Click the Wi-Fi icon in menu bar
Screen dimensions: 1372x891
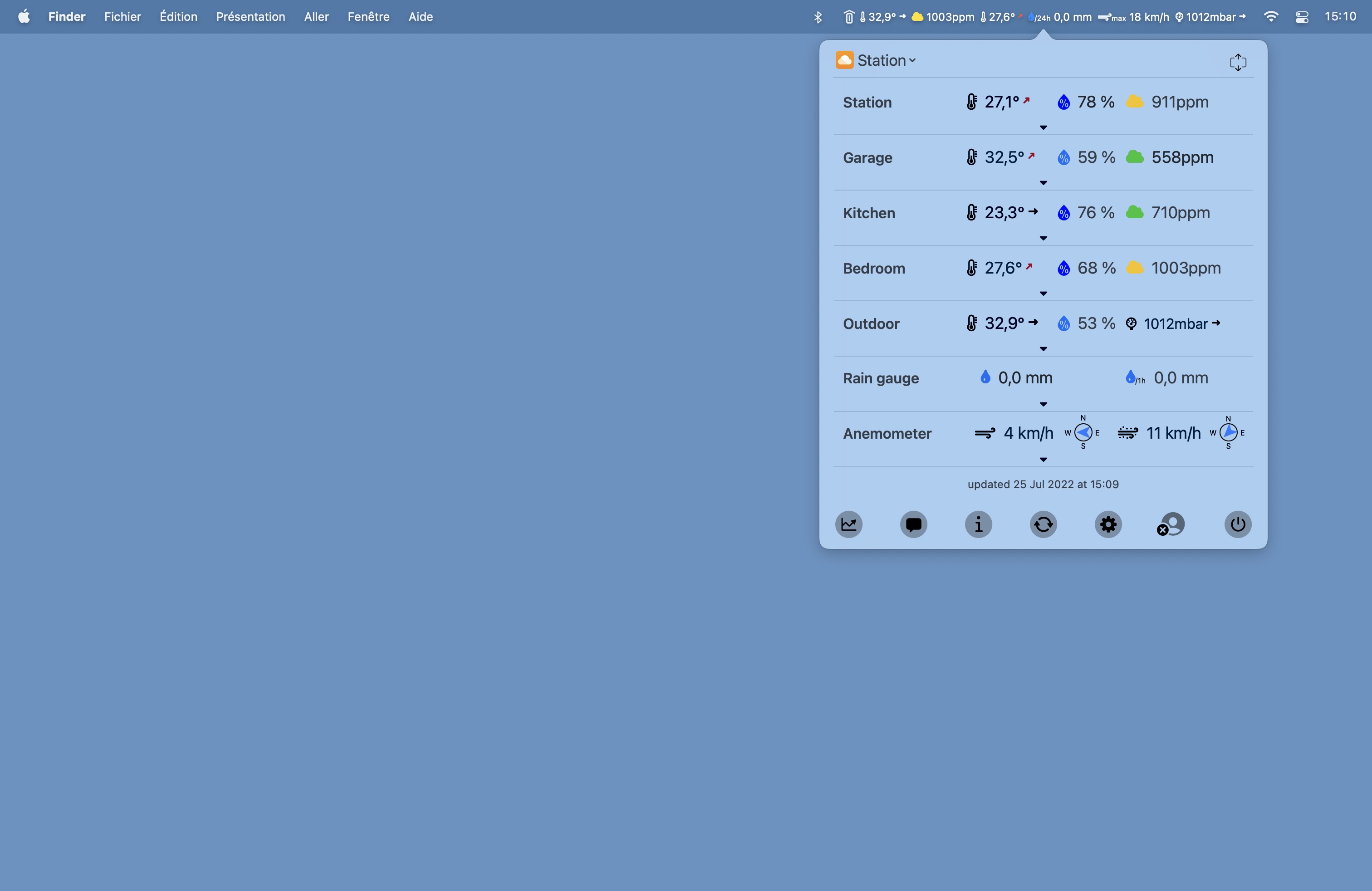(1270, 17)
